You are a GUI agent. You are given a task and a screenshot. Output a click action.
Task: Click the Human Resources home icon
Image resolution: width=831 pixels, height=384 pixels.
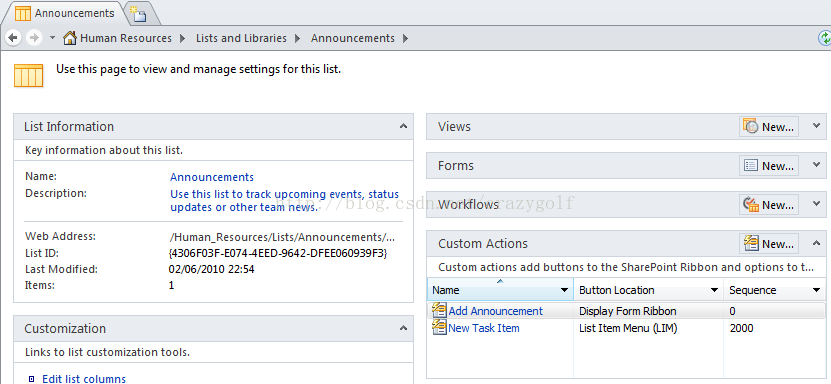[70, 38]
